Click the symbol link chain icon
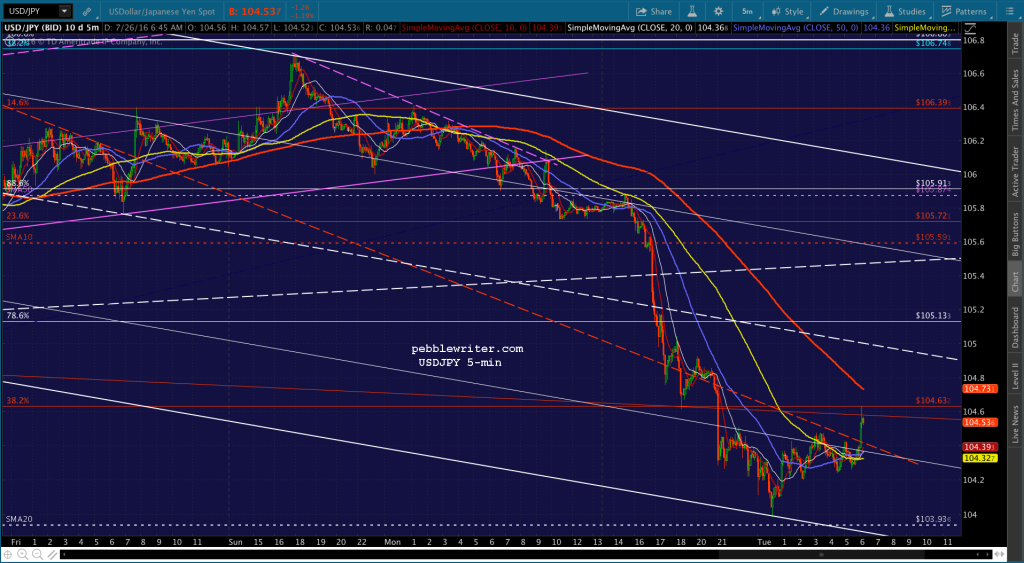Viewport: 1024px width, 563px height. (x=87, y=11)
